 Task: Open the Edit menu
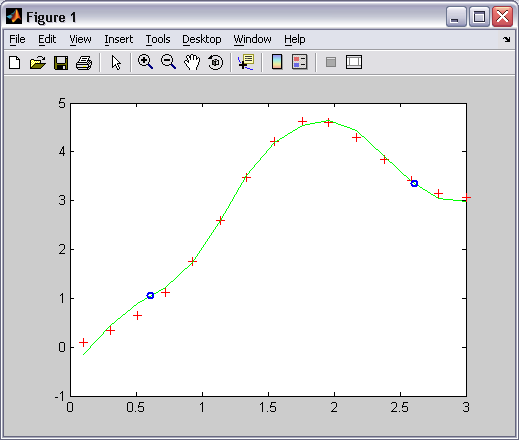click(x=47, y=39)
